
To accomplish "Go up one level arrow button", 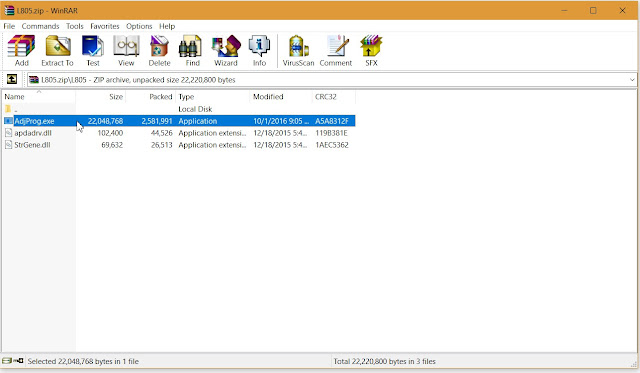I will point(12,79).
